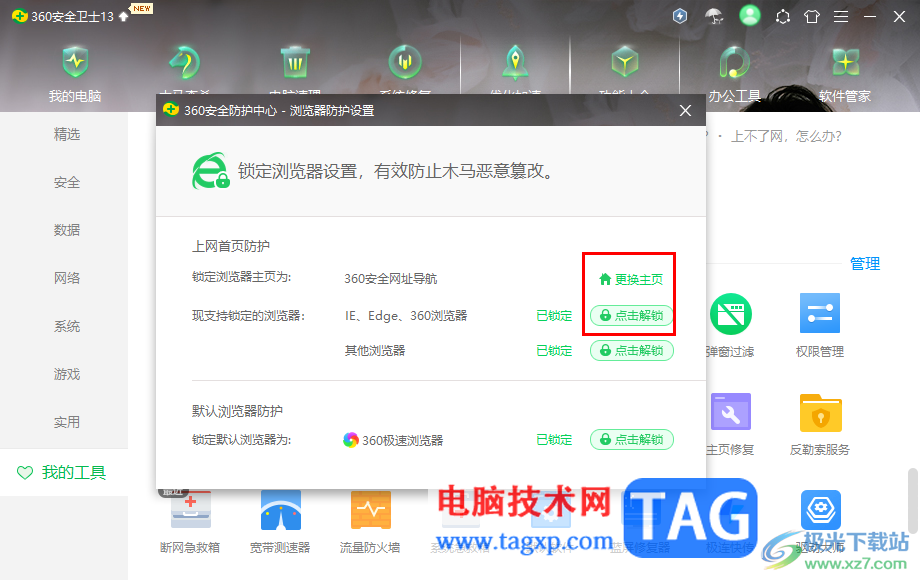The image size is (920, 580).
Task: Select 安全 in the left sidebar
Action: [x=66, y=182]
